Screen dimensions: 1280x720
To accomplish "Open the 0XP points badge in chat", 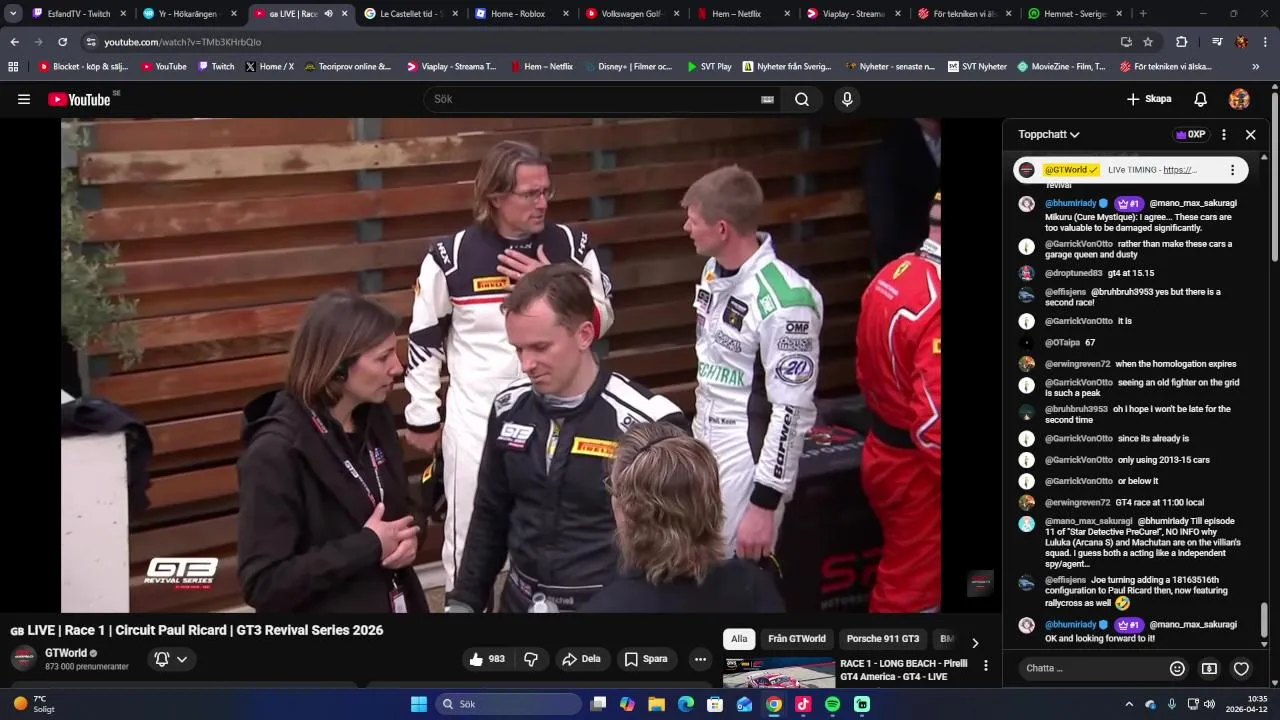I will coord(1190,134).
